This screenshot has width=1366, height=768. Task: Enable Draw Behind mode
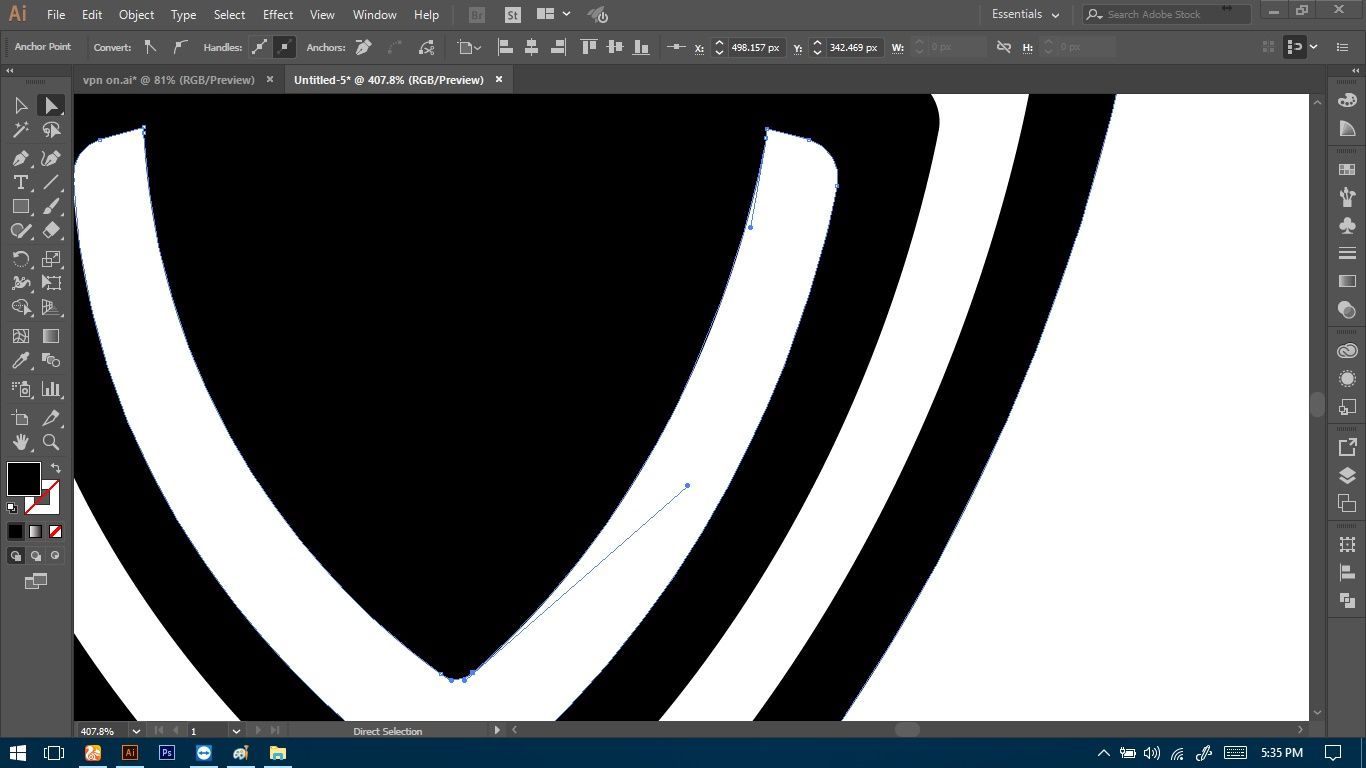pyautogui.click(x=36, y=556)
